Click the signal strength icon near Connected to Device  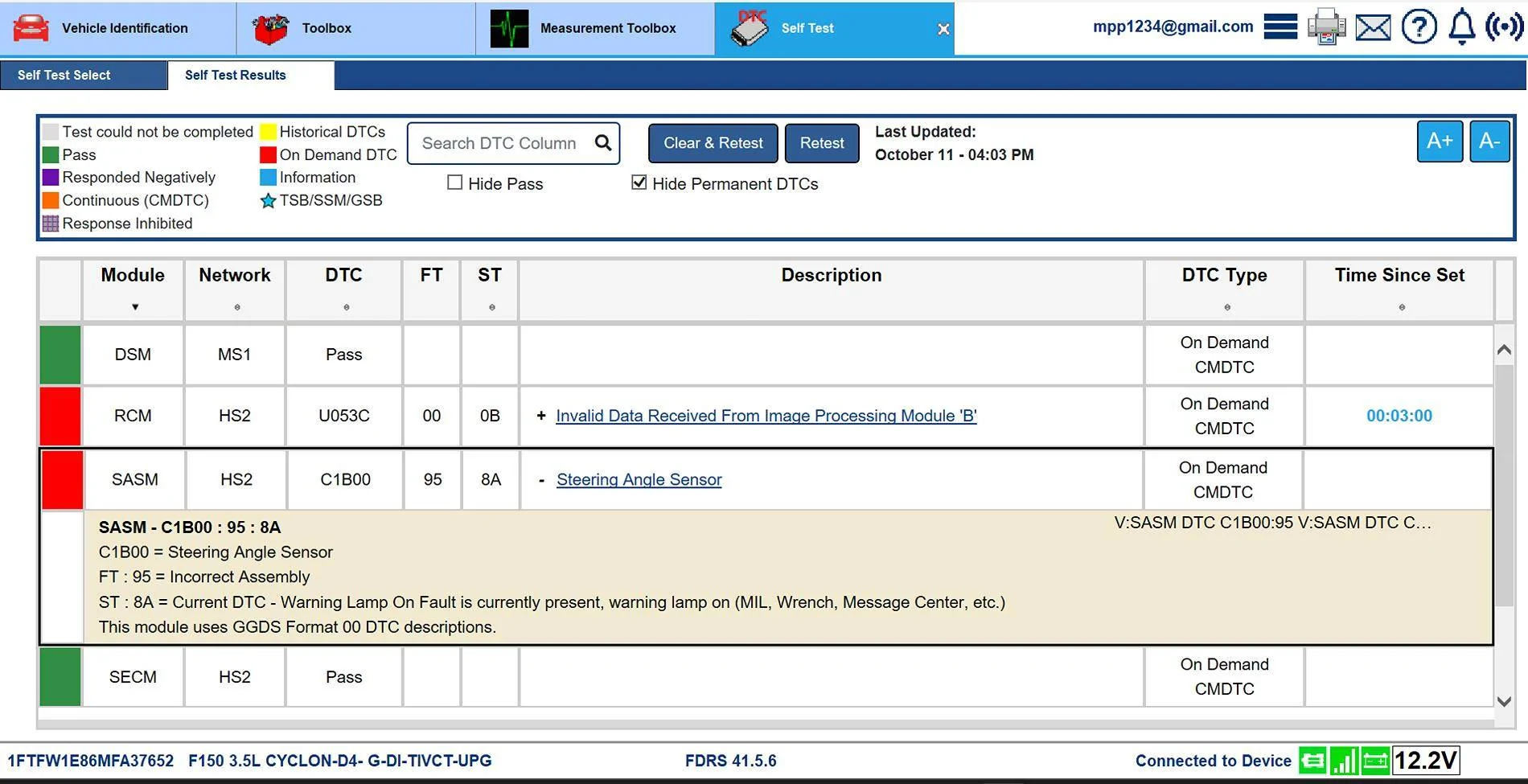tap(1343, 759)
